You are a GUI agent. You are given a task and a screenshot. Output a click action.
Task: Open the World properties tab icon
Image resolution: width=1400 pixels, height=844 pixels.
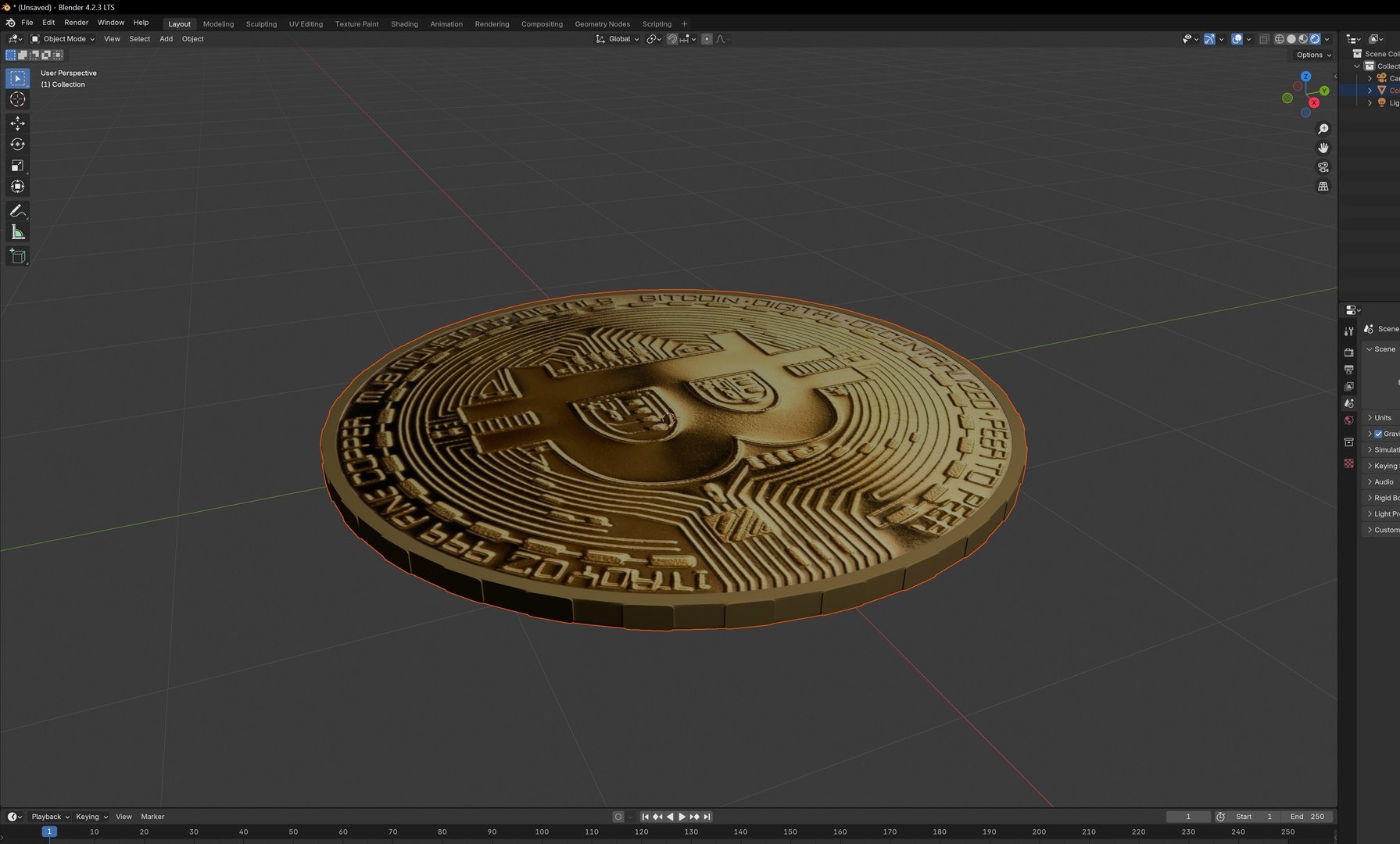click(1349, 420)
